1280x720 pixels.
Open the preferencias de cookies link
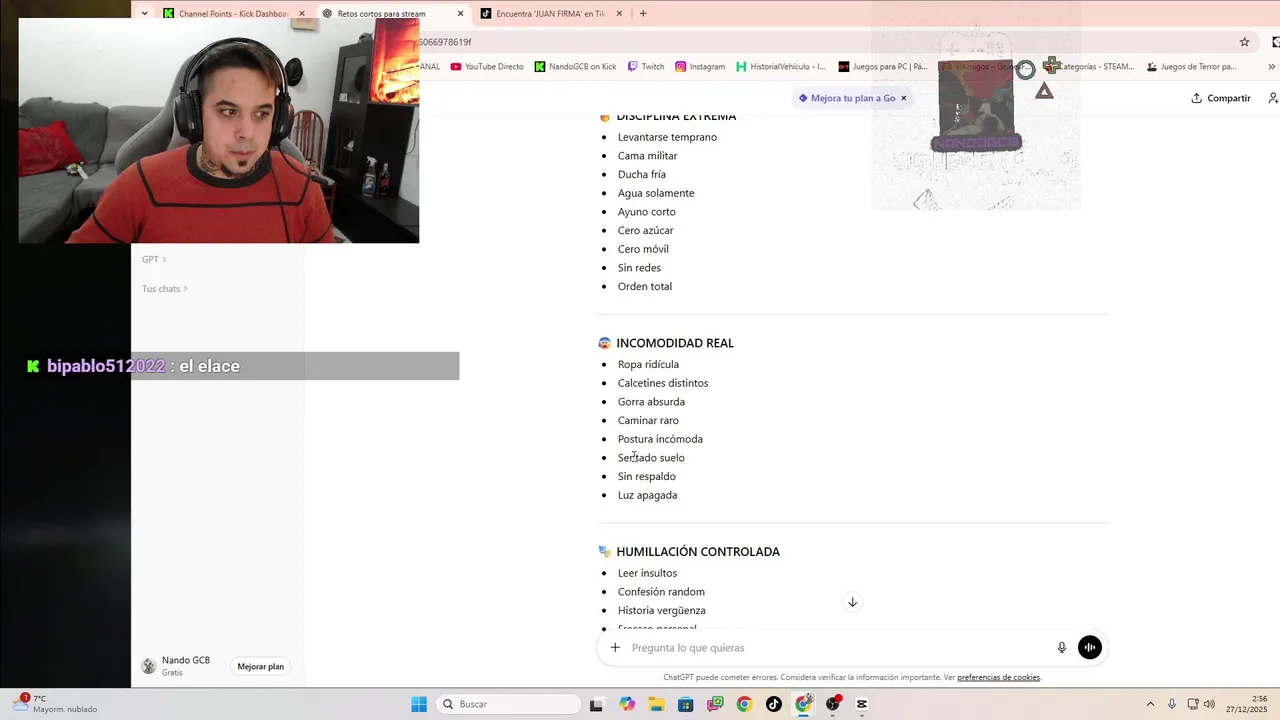pos(998,678)
